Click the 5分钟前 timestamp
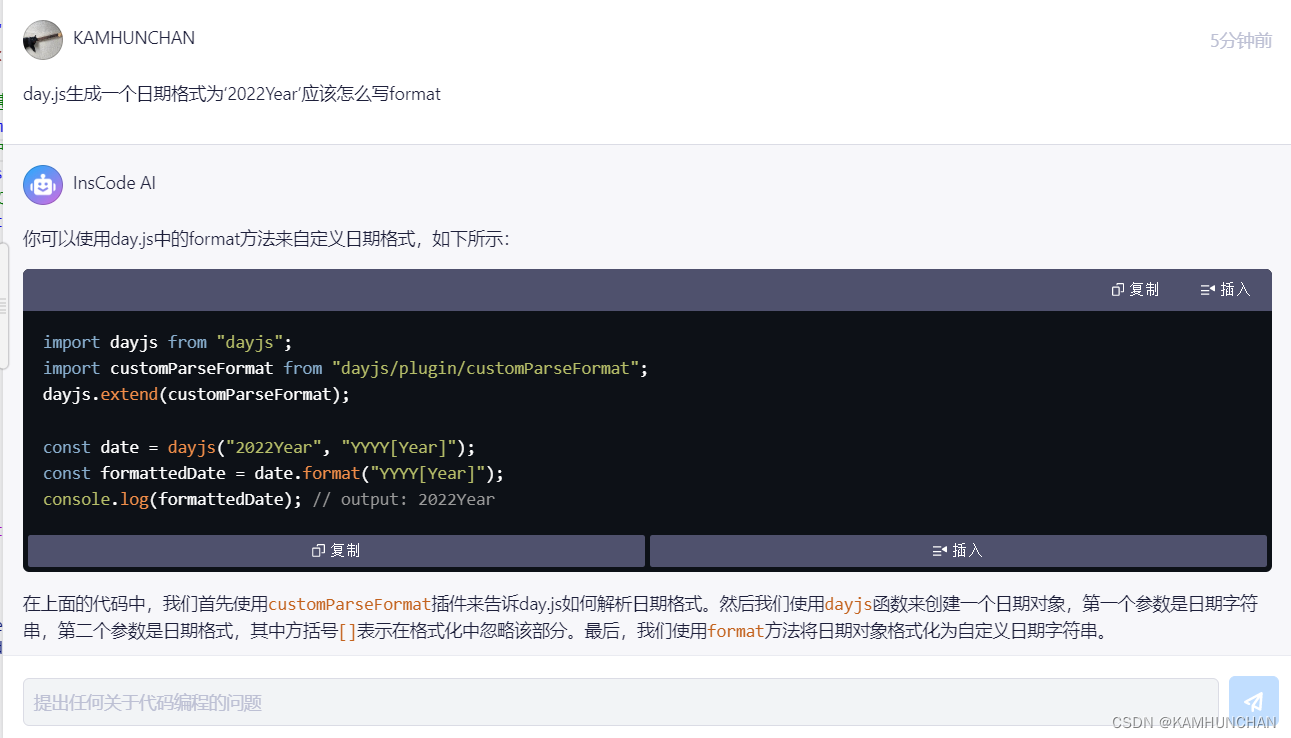1291x738 pixels. point(1240,40)
